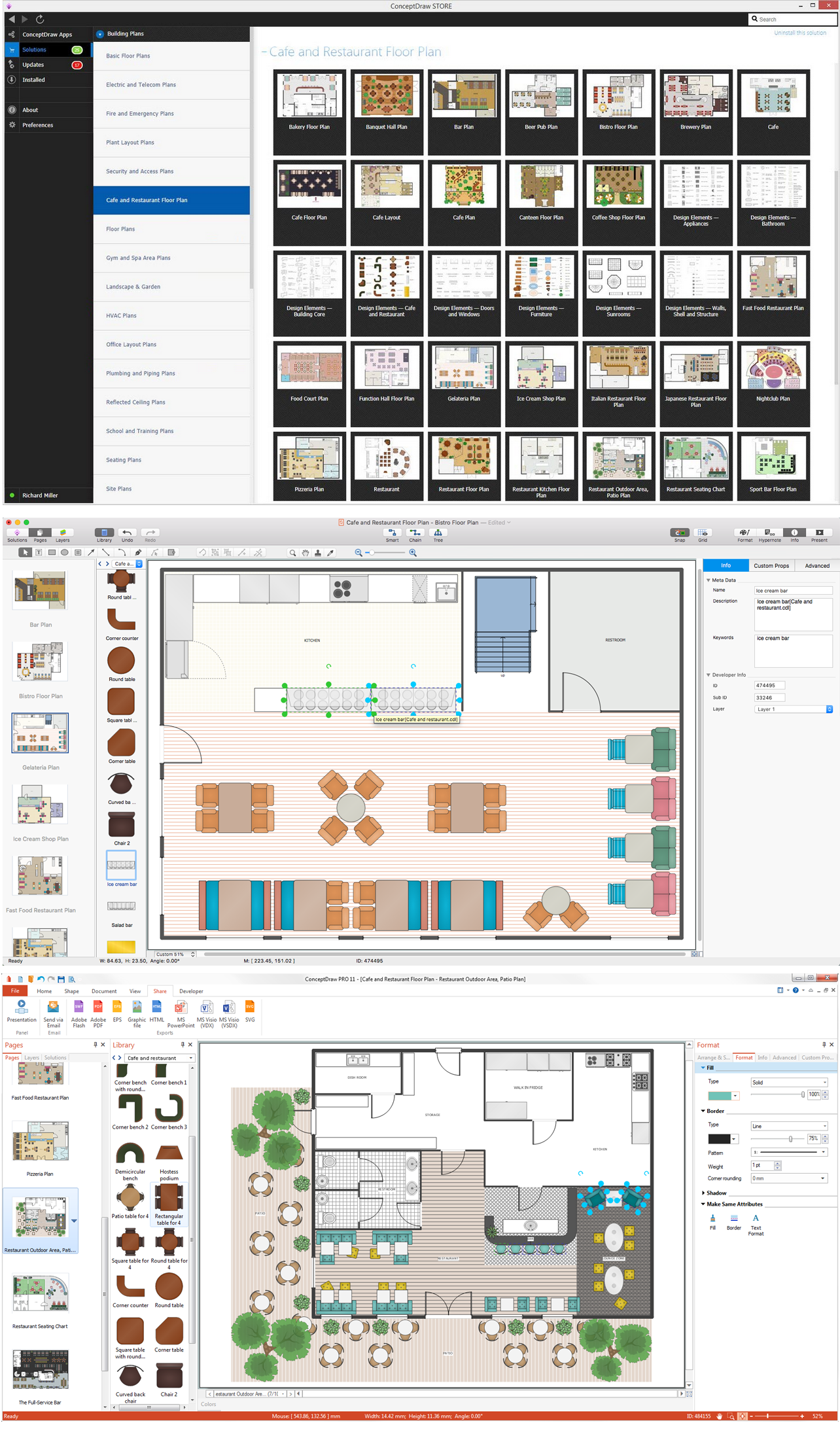Open Cafe and restaurant library dropdown
The height and width of the screenshot is (1455, 840).
pos(160,1058)
